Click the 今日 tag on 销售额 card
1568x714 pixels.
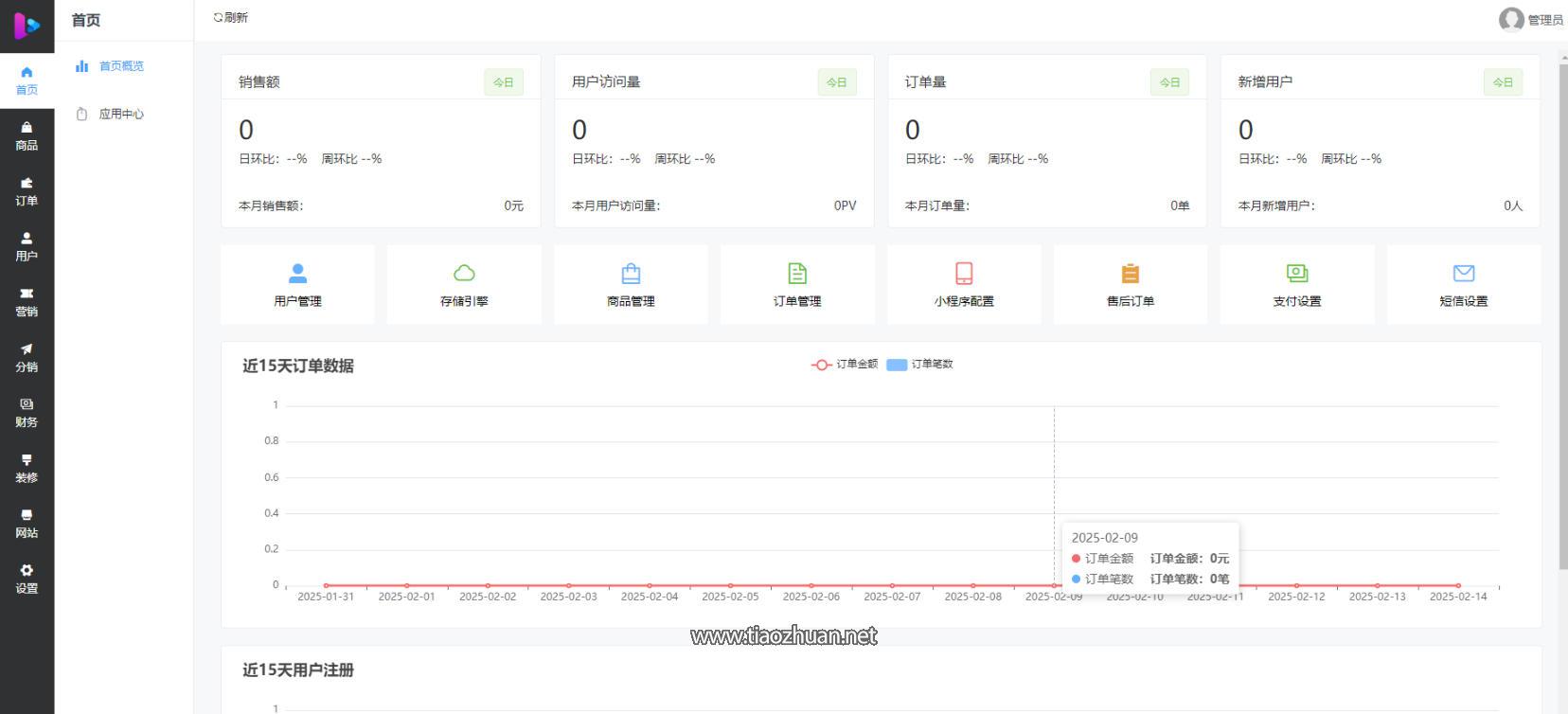(504, 82)
